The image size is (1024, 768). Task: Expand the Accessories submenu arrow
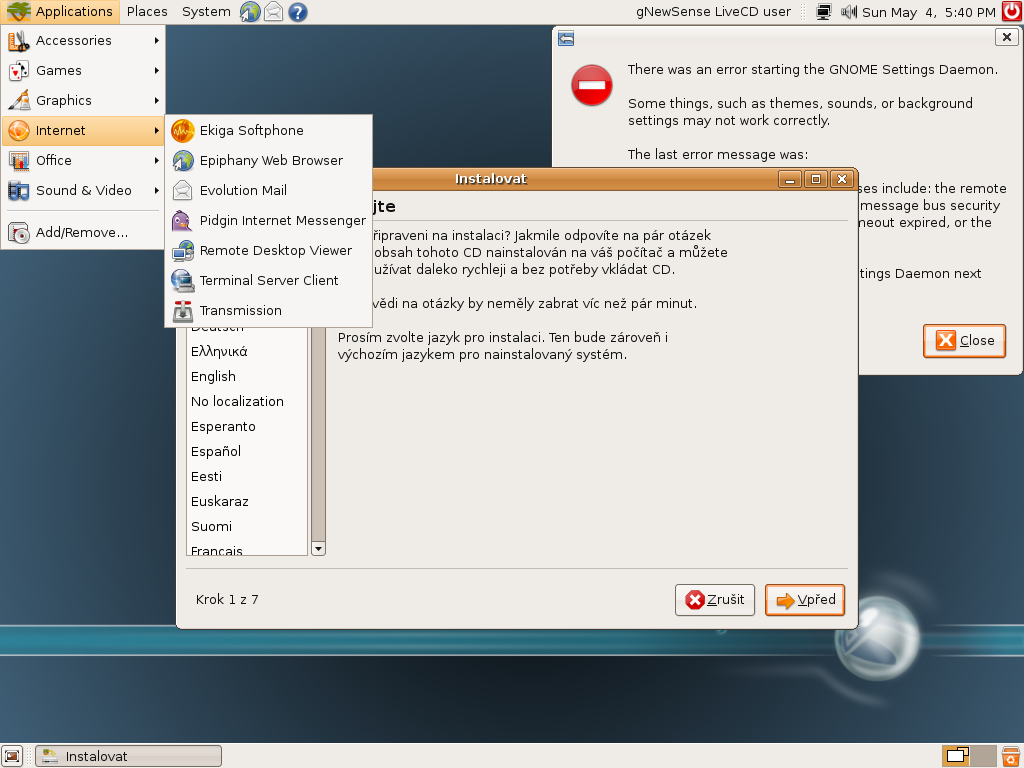pos(157,40)
